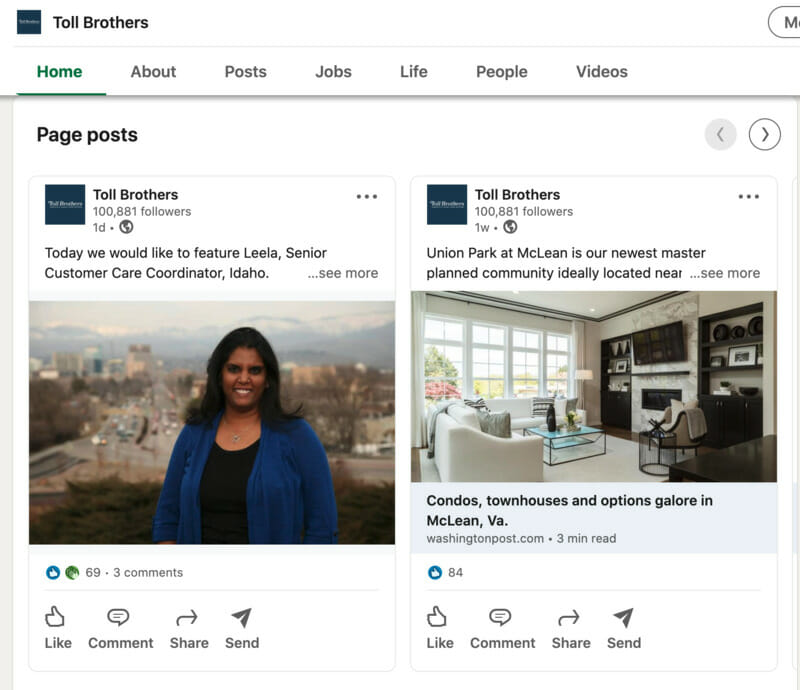
Task: Click the like reaction icon beside 69
Action: tap(53, 573)
